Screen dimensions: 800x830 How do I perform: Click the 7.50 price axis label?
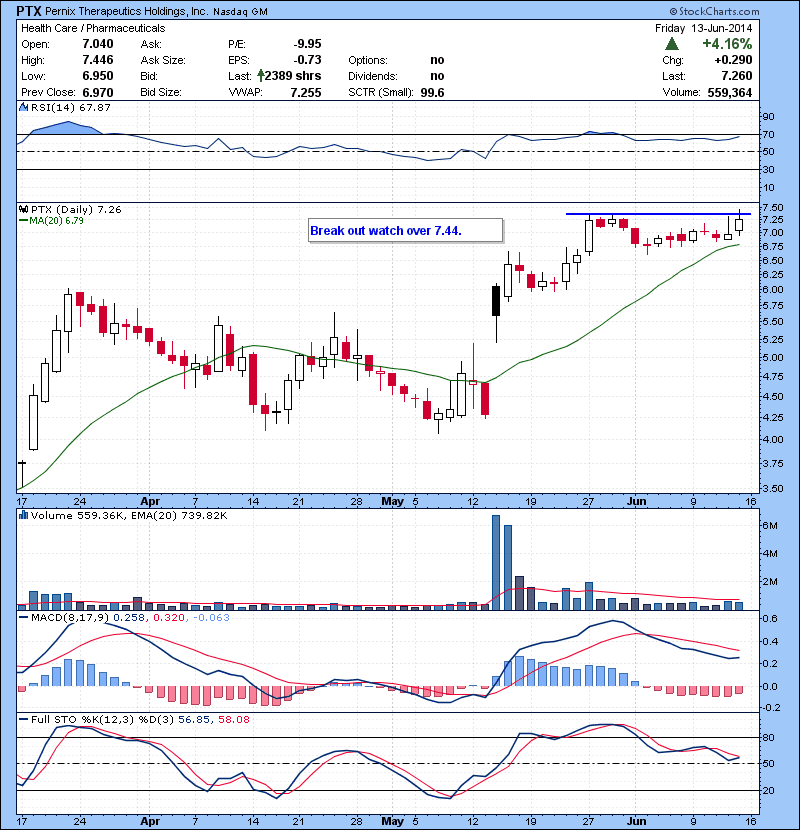(771, 207)
